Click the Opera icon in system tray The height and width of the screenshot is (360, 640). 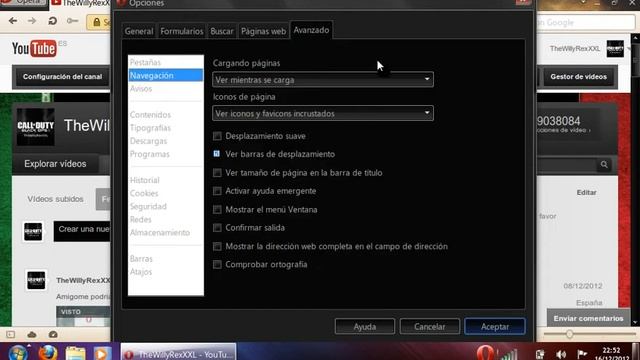pos(485,353)
